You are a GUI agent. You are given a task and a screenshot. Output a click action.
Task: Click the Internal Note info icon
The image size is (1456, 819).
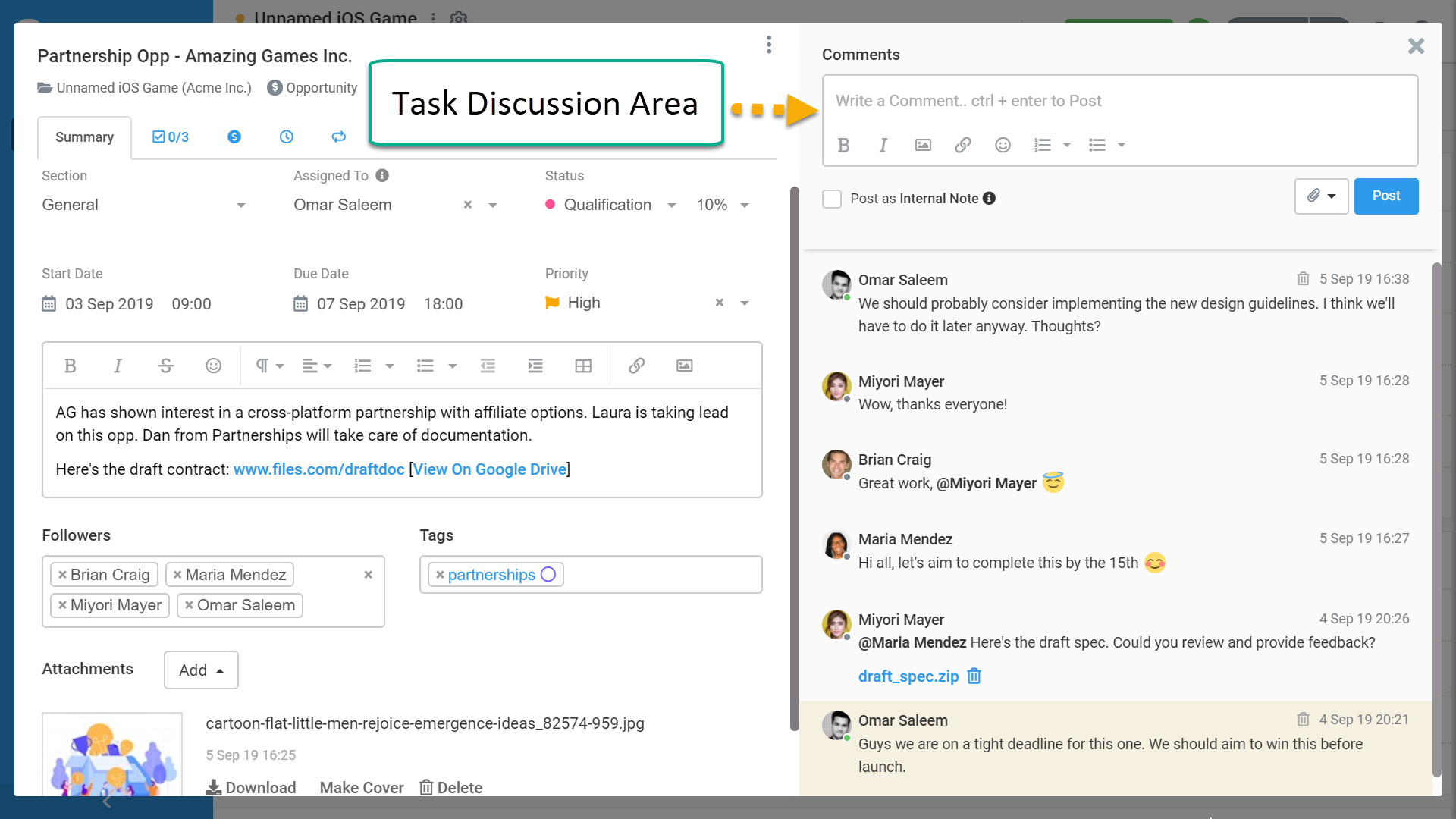point(990,198)
